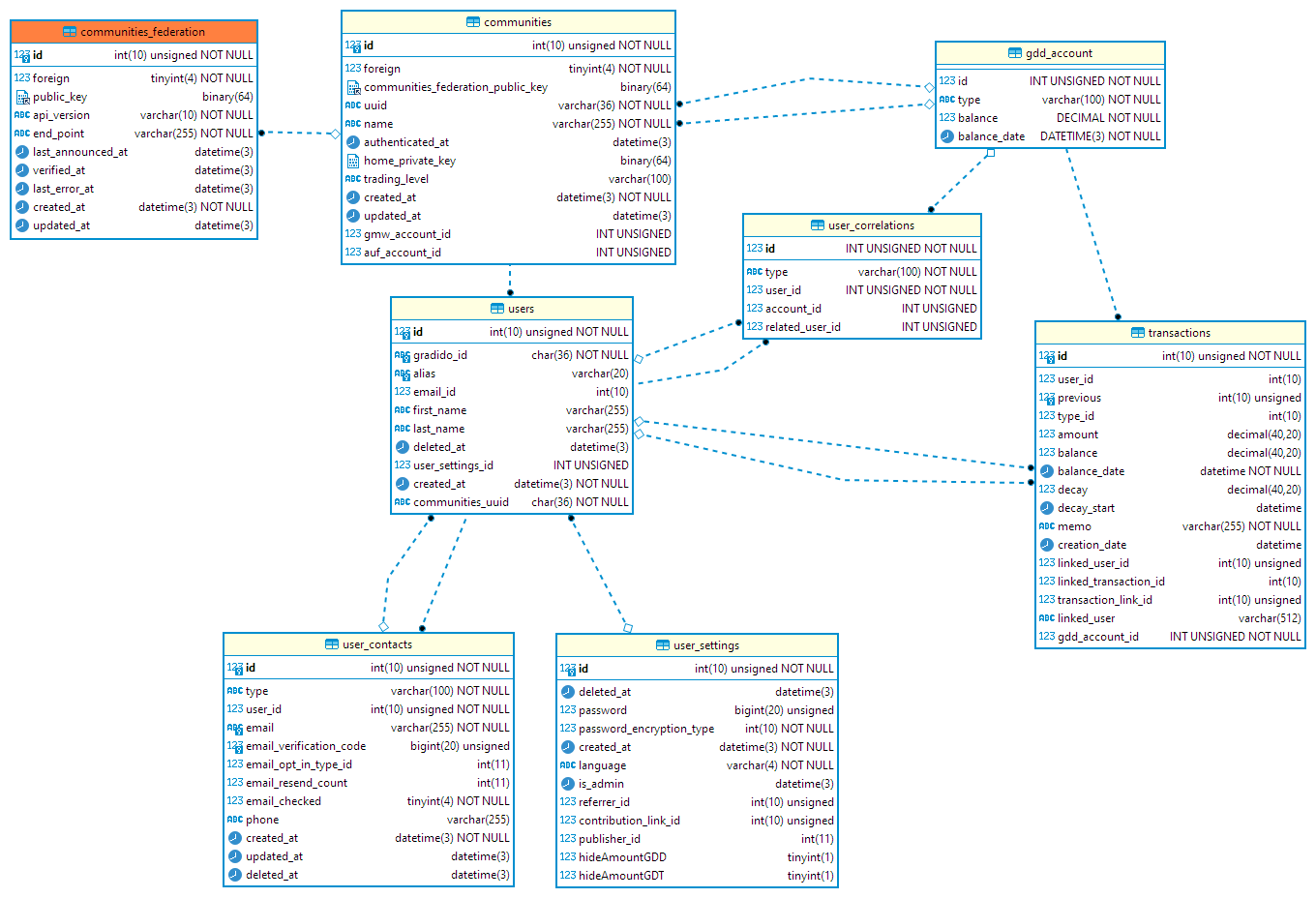Click the communities_federation table header icon
1316x898 pixels.
70,32
